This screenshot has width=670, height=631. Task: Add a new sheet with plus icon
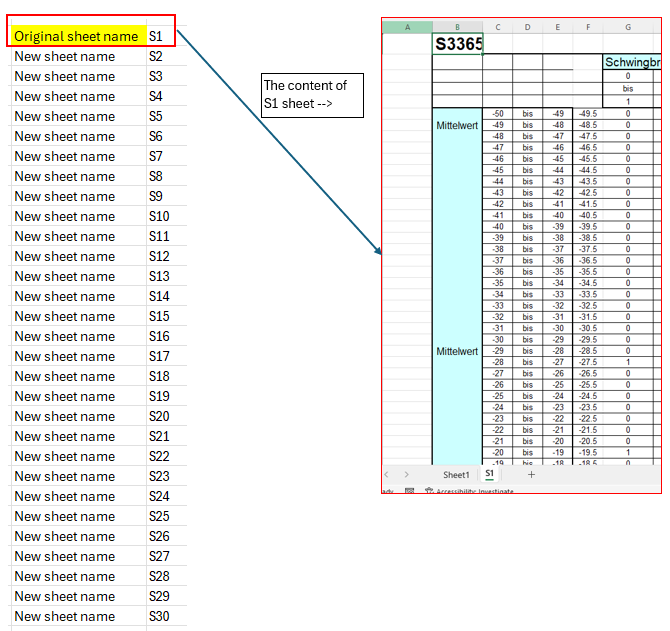(531, 474)
